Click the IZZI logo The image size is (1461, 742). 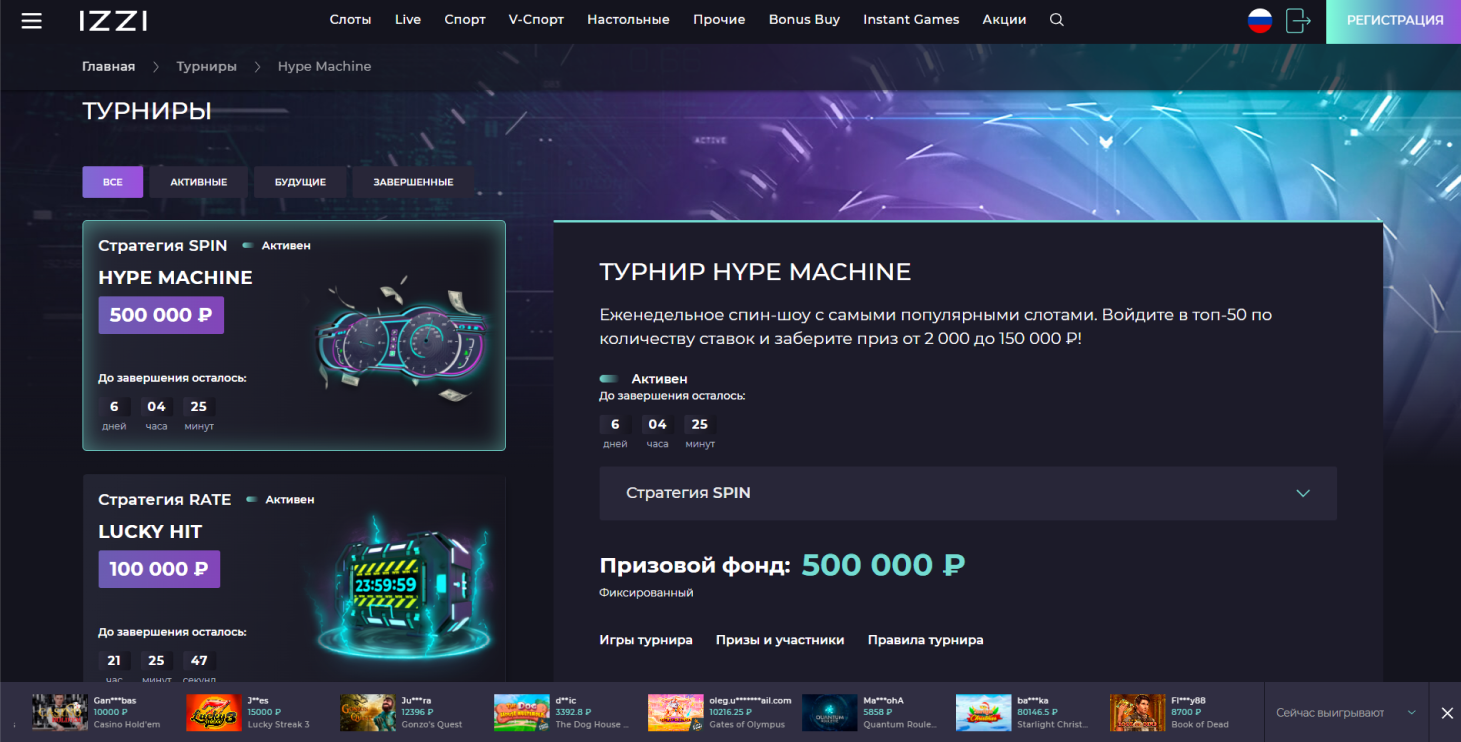113,20
